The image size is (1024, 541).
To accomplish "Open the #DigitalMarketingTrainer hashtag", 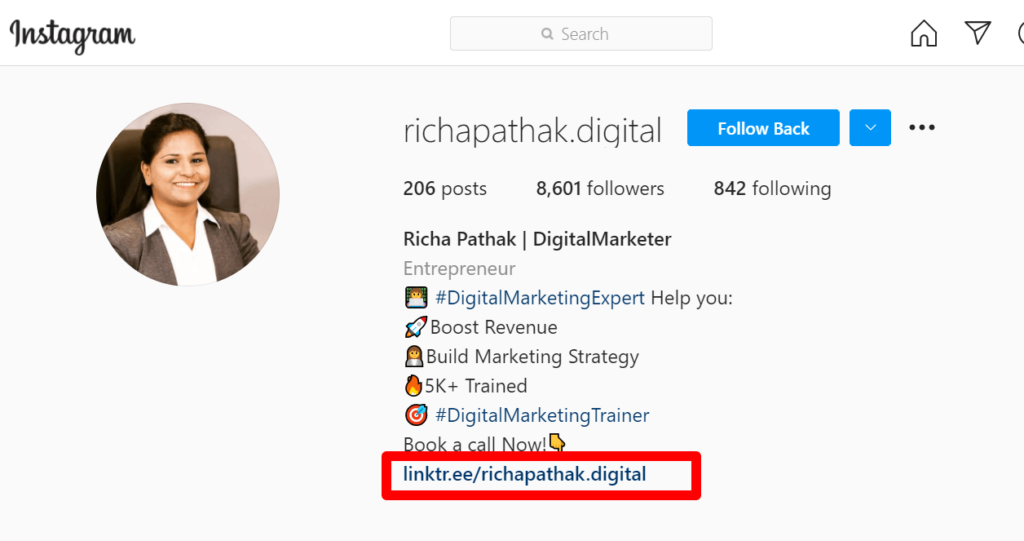I will coord(542,416).
